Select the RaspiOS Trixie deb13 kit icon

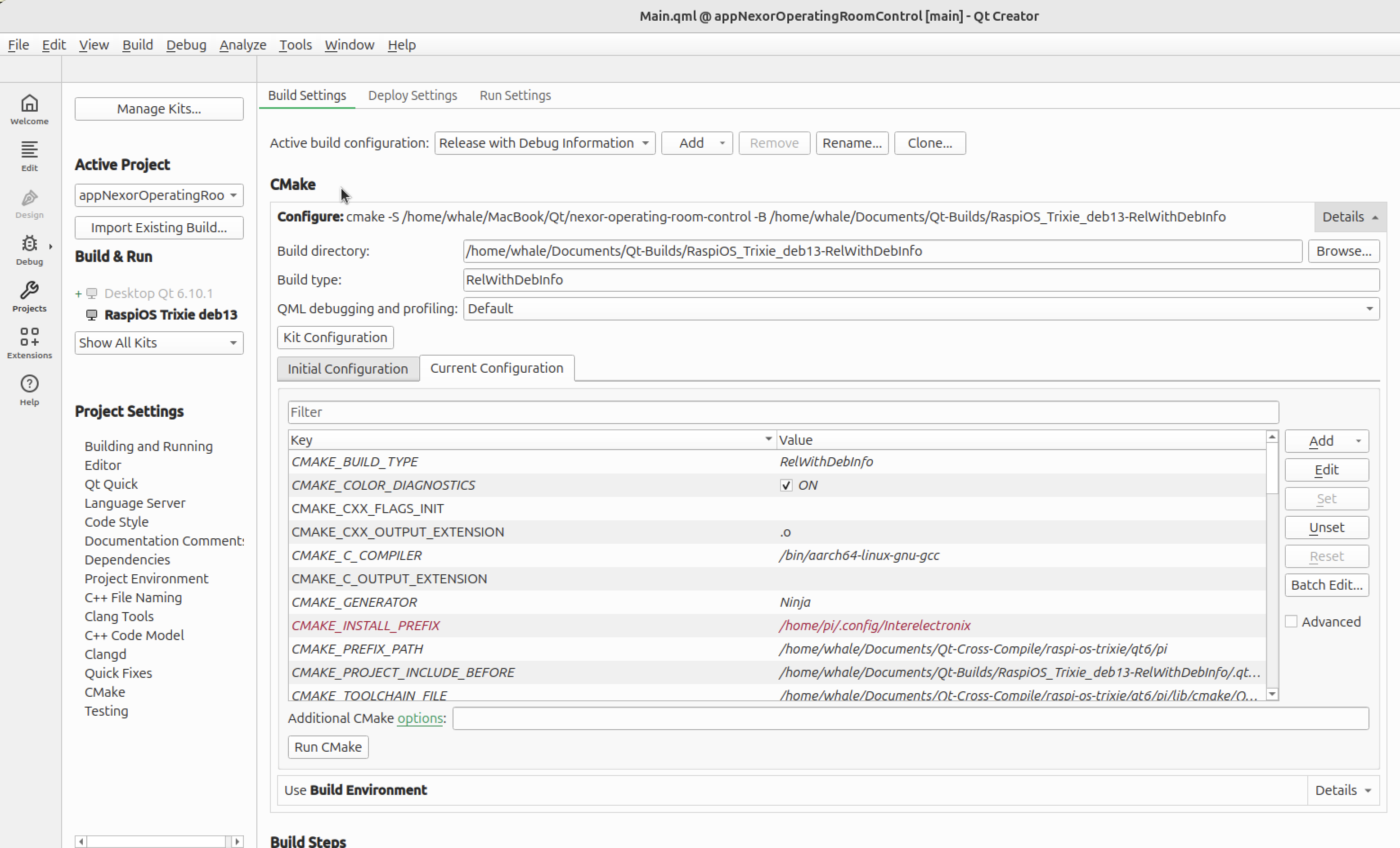point(91,314)
